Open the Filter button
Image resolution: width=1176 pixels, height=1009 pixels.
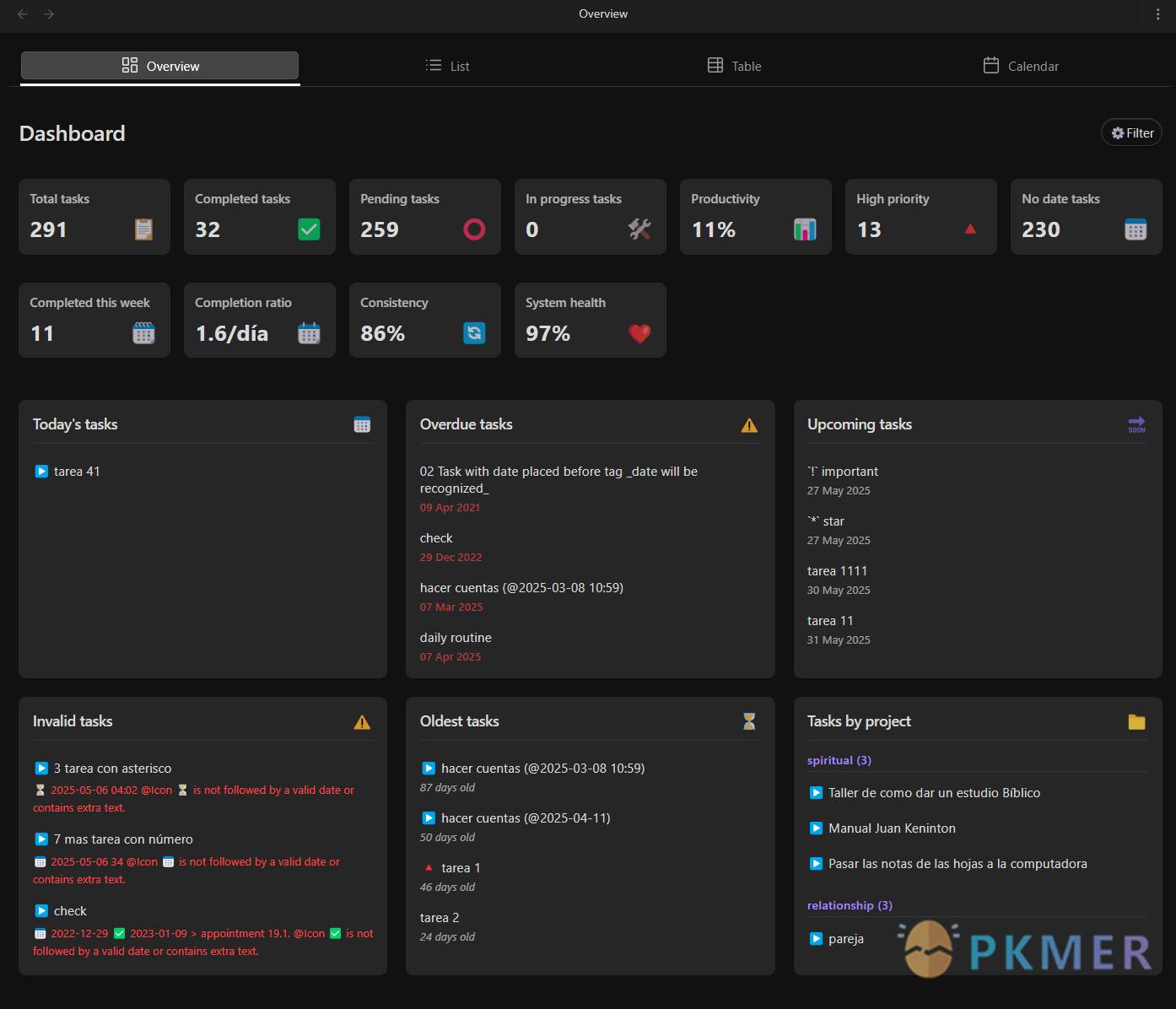tap(1132, 132)
